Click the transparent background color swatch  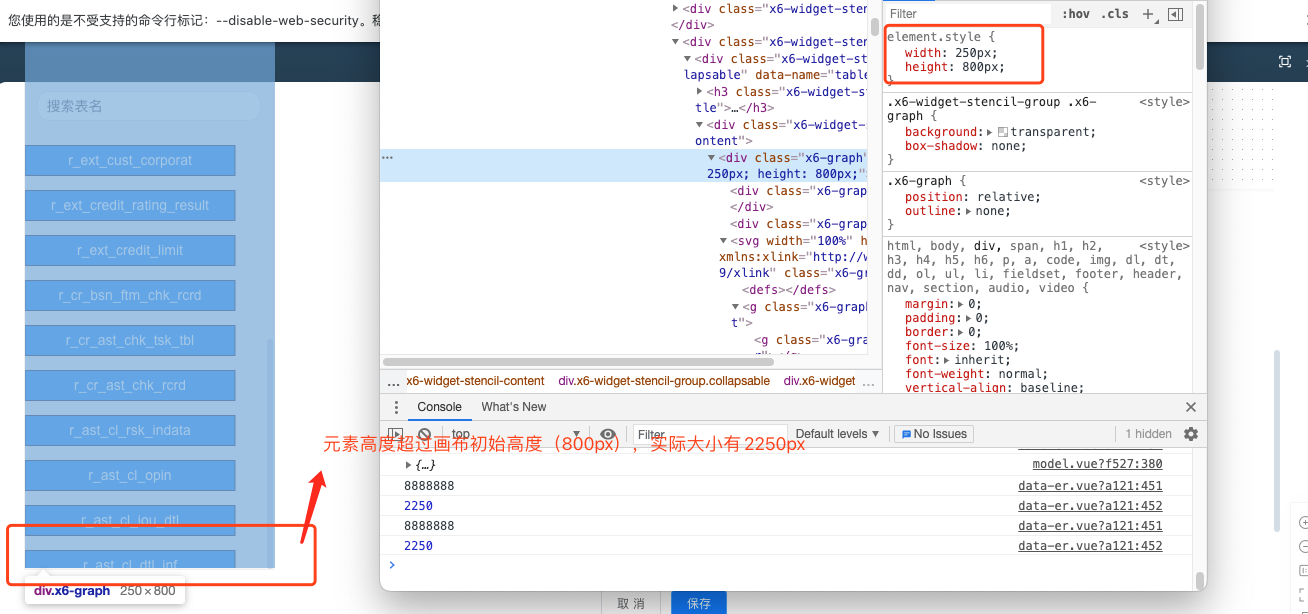point(1003,132)
